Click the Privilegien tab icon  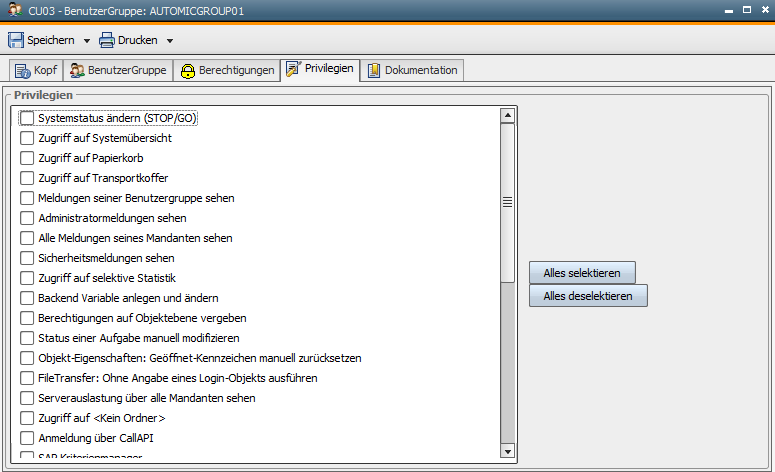click(x=293, y=69)
